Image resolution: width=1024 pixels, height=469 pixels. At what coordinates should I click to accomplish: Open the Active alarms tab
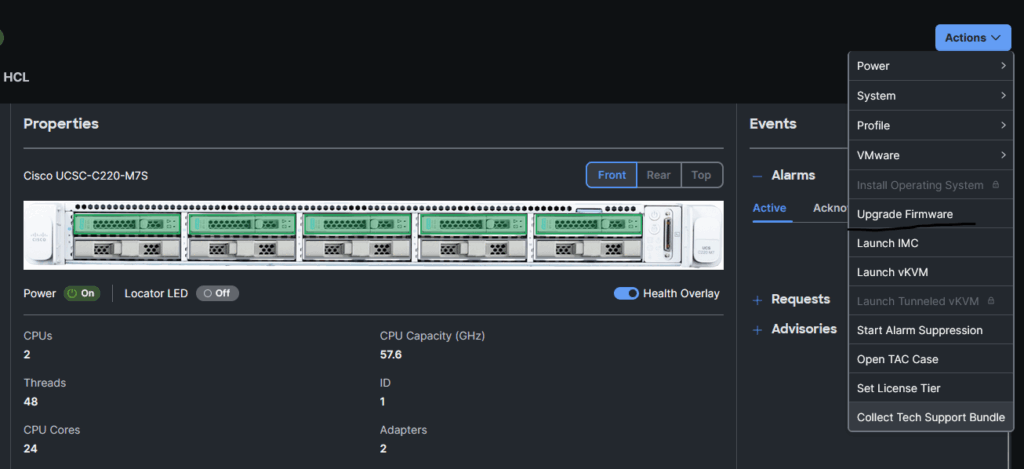(x=769, y=208)
